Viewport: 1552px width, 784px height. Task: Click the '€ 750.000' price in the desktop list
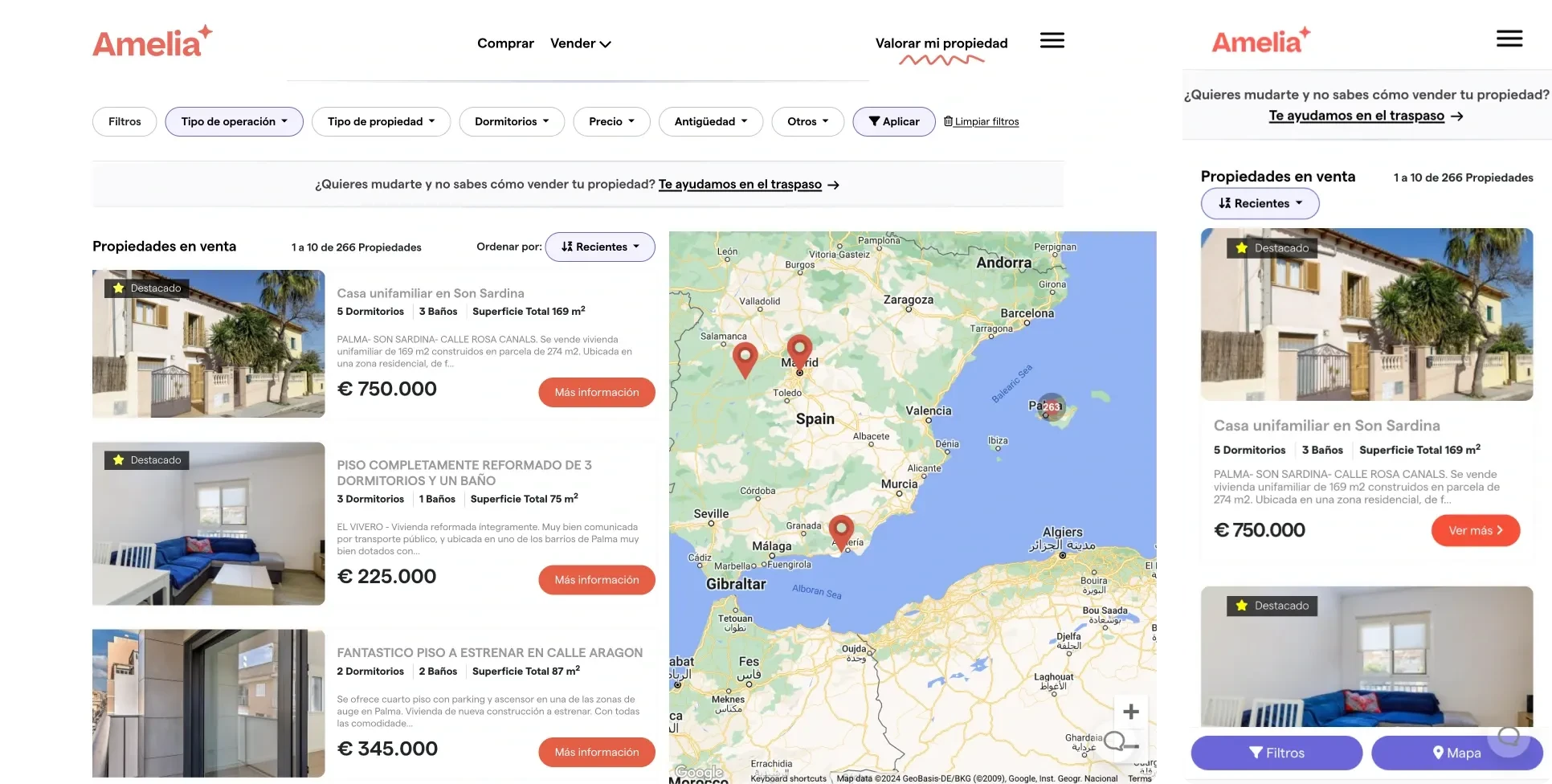click(x=387, y=389)
